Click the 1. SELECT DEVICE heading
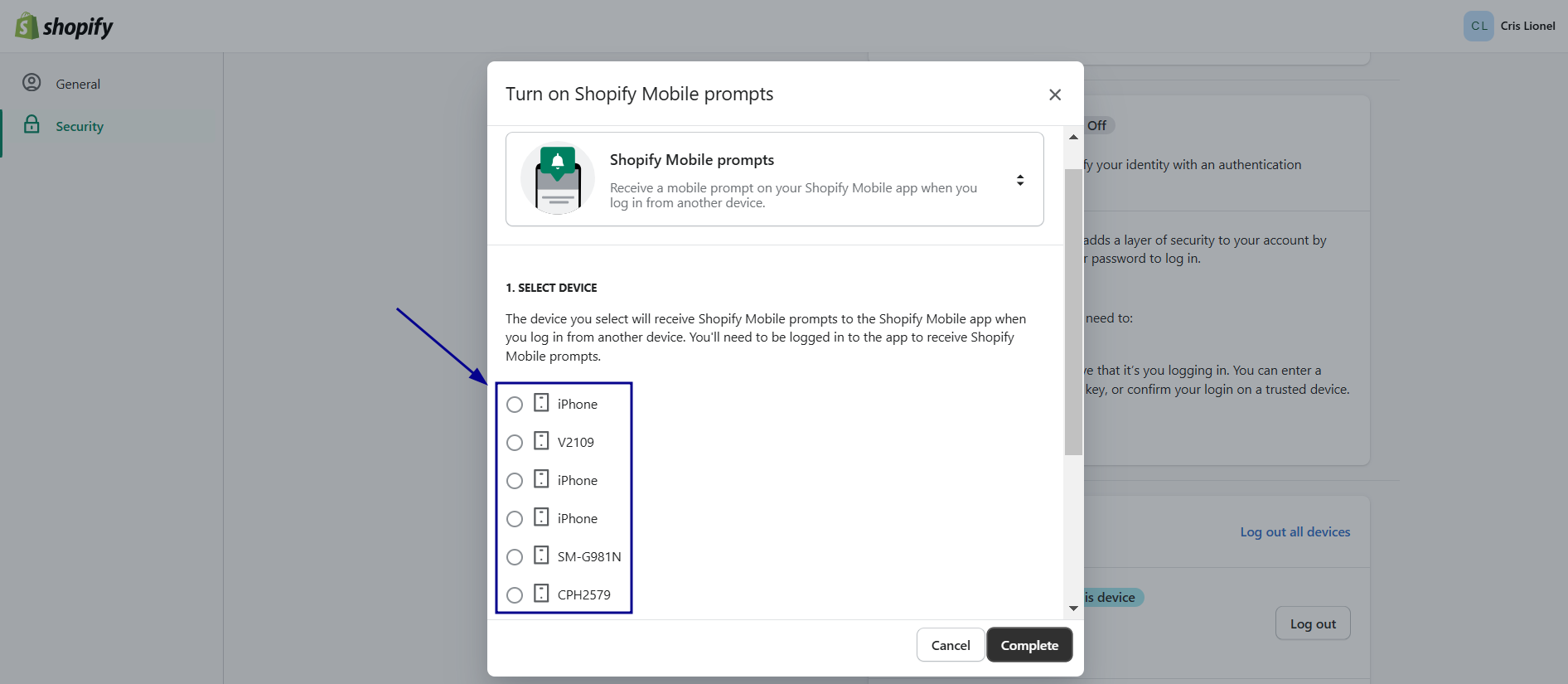 (551, 288)
